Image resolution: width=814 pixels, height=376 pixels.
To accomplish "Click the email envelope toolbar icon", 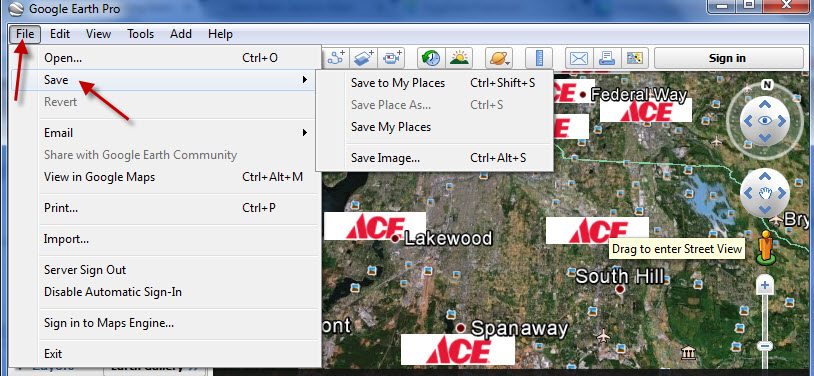I will pos(578,58).
